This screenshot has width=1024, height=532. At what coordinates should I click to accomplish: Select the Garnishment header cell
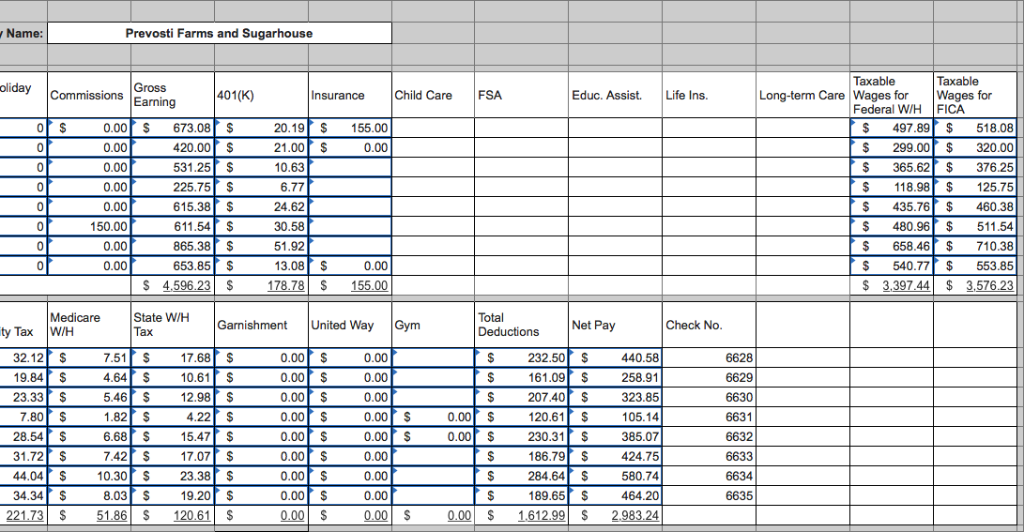(261, 324)
